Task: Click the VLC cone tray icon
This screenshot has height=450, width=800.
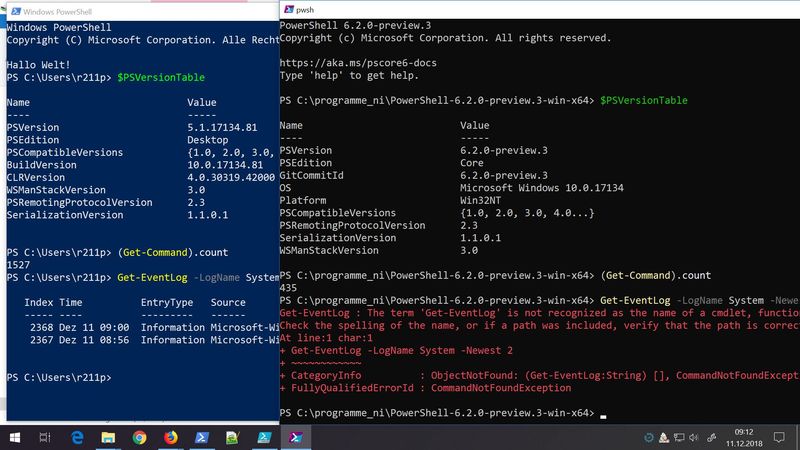Action: [664, 437]
